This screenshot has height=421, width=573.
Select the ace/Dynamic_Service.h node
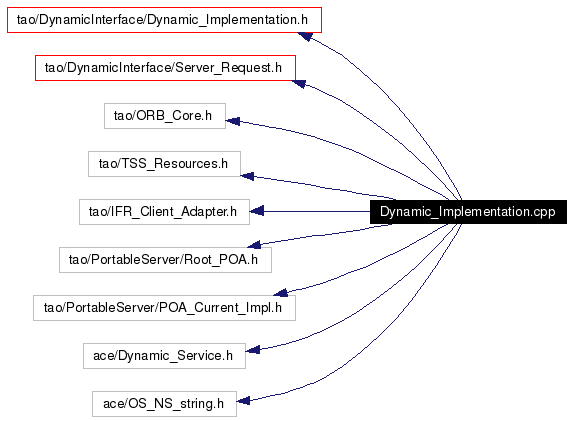pyautogui.click(x=164, y=356)
